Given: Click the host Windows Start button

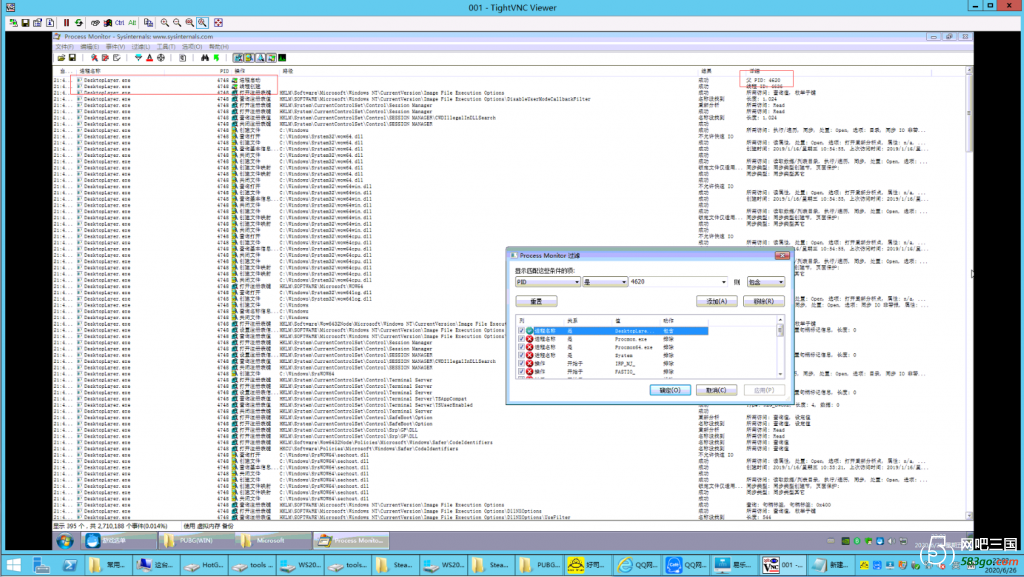Looking at the screenshot, I should click(x=14, y=565).
